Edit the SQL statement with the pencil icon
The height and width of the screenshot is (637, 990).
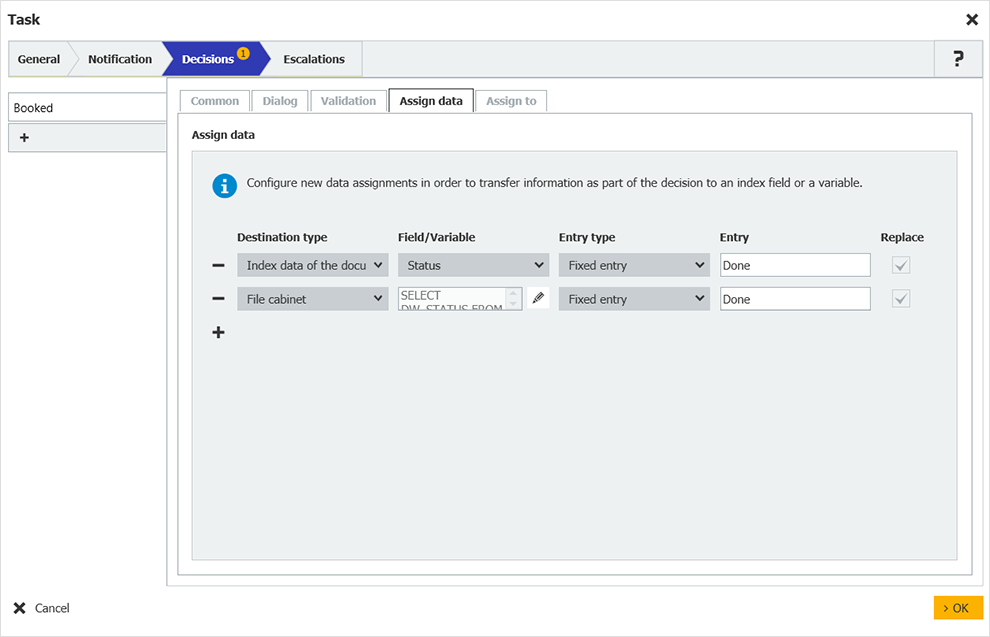pyautogui.click(x=538, y=298)
